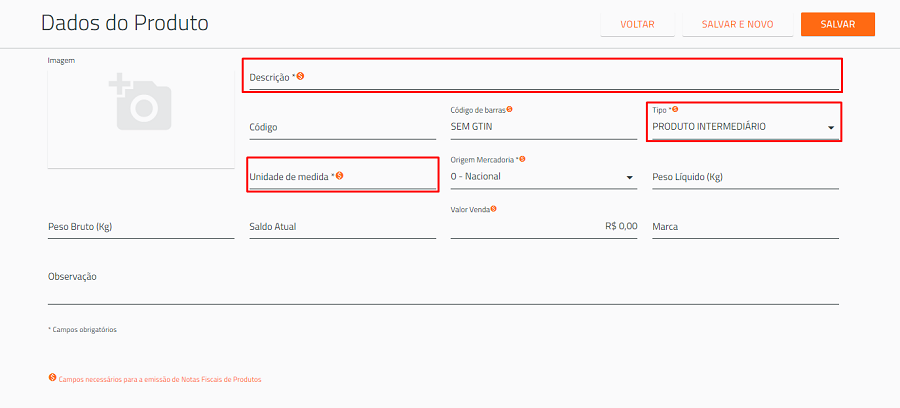Expand the Origem Mercadoria dropdown arrow
The height and width of the screenshot is (408, 900).
(629, 177)
